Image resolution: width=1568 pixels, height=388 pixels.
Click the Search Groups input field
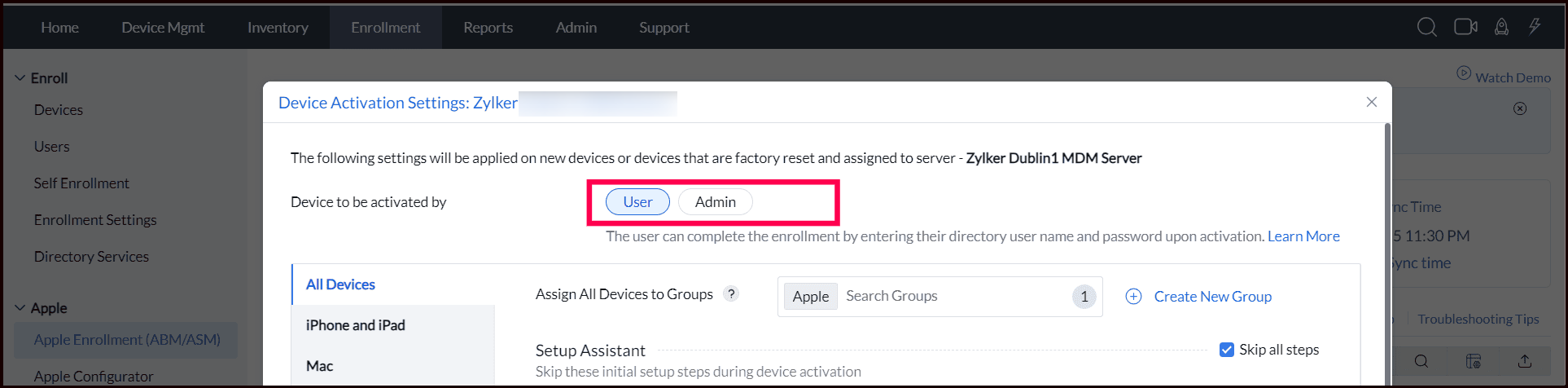[x=953, y=297]
